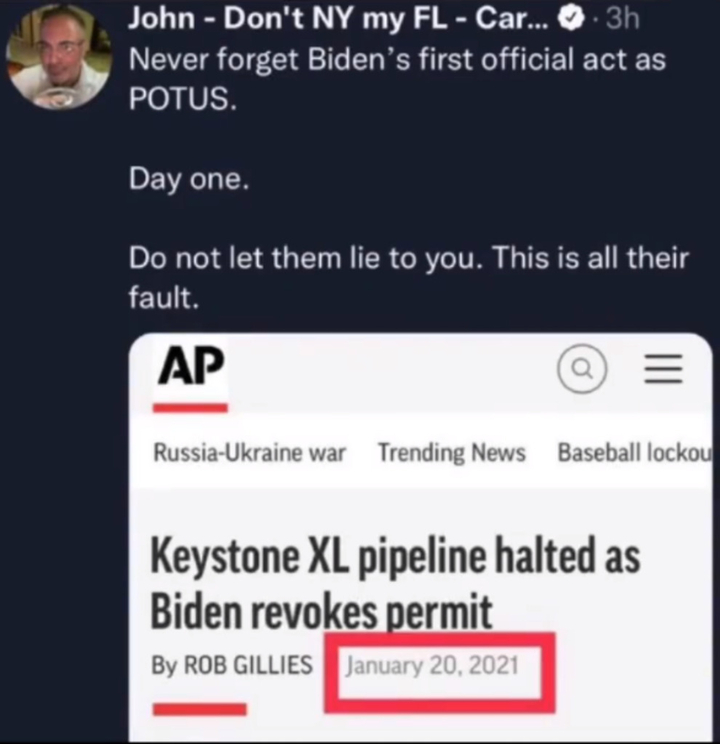Click the "Never forget Biden's first official act" line
Viewport: 720px width, 744px height.
(x=397, y=63)
